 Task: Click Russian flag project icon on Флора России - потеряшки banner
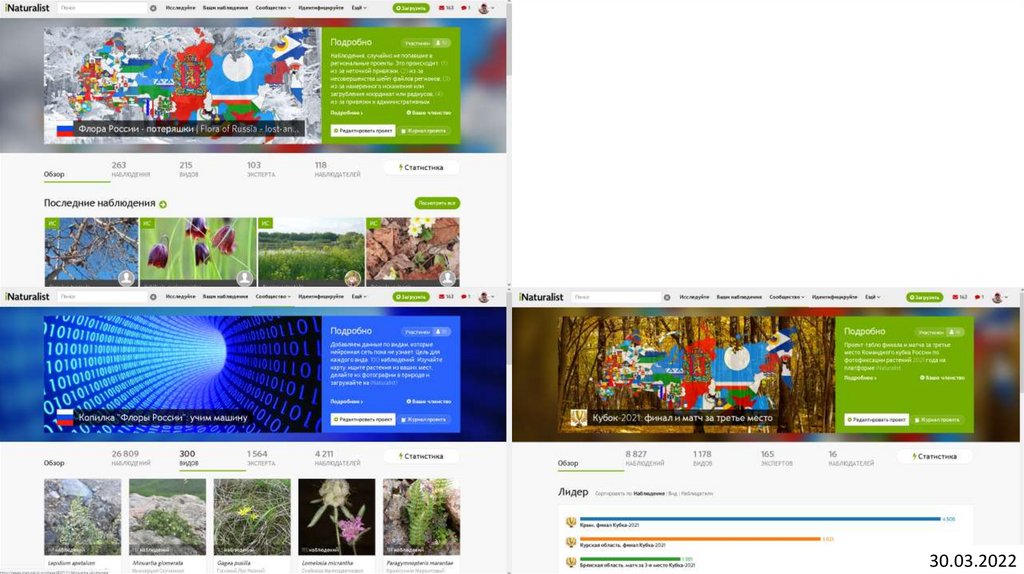(65, 129)
